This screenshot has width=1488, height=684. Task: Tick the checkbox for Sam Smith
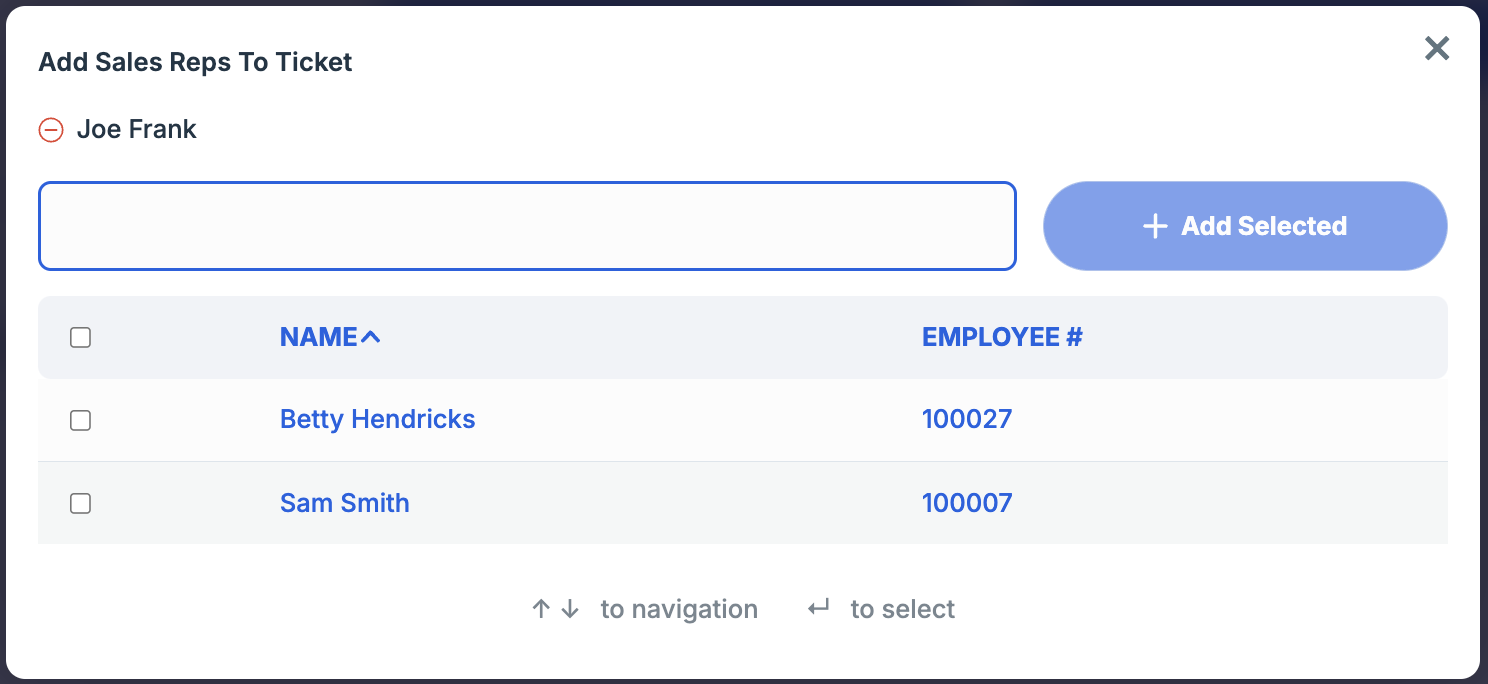point(81,504)
